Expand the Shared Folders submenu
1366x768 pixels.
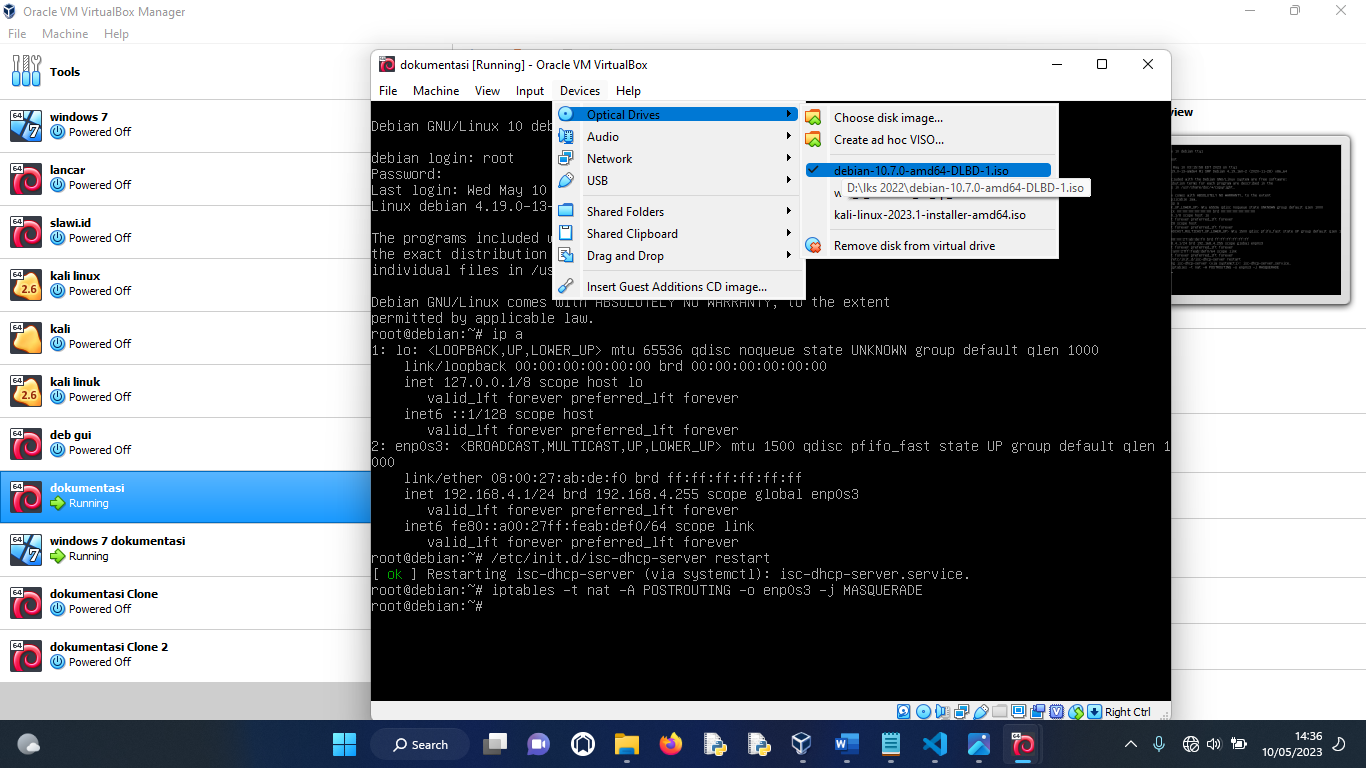[678, 212]
